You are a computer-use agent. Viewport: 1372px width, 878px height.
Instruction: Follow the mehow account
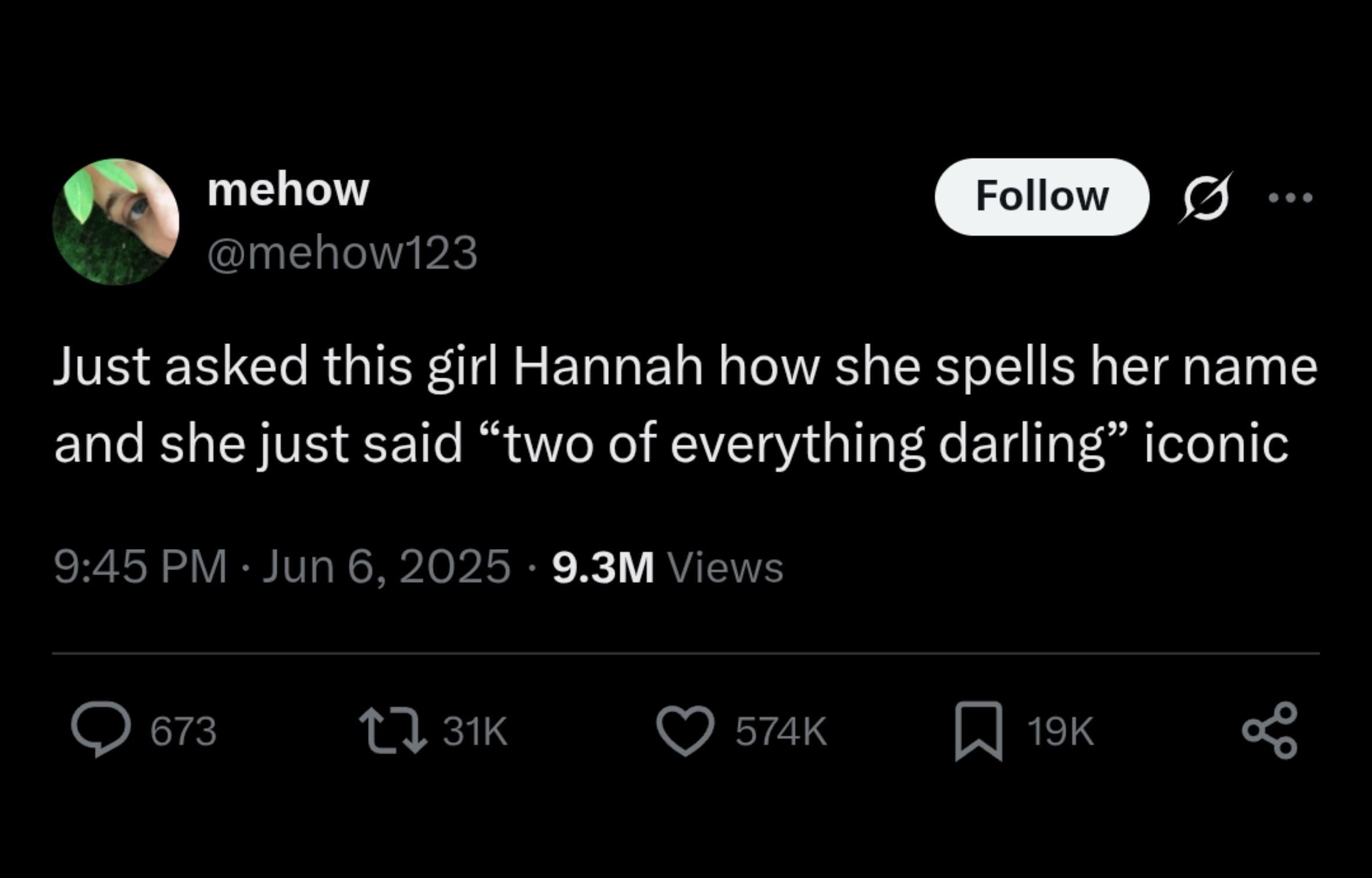click(1041, 196)
